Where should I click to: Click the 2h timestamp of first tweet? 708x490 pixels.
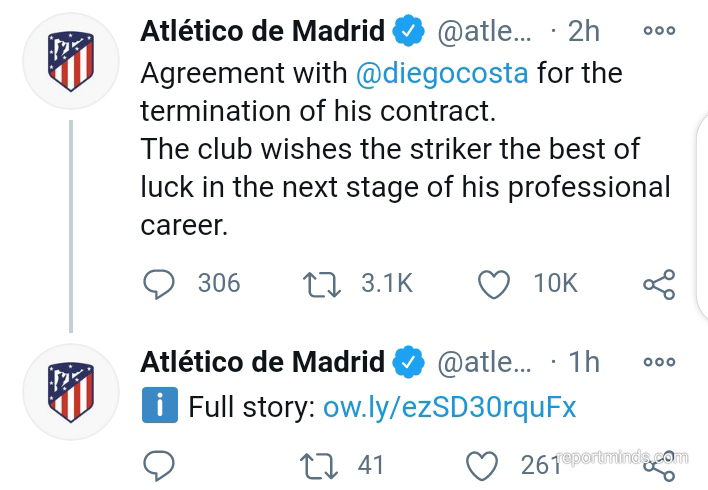tap(583, 31)
